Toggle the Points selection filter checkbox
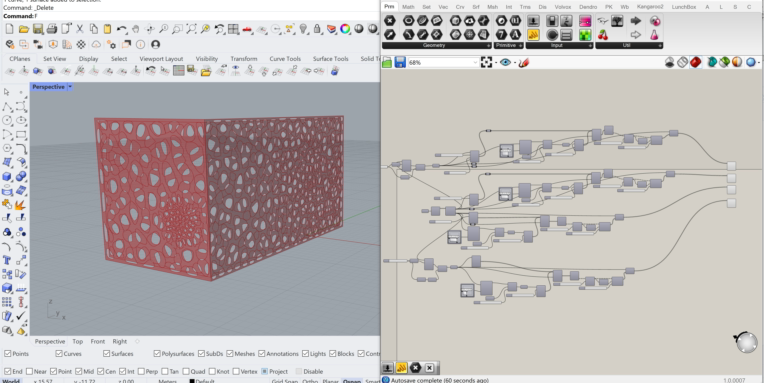 (x=7, y=353)
